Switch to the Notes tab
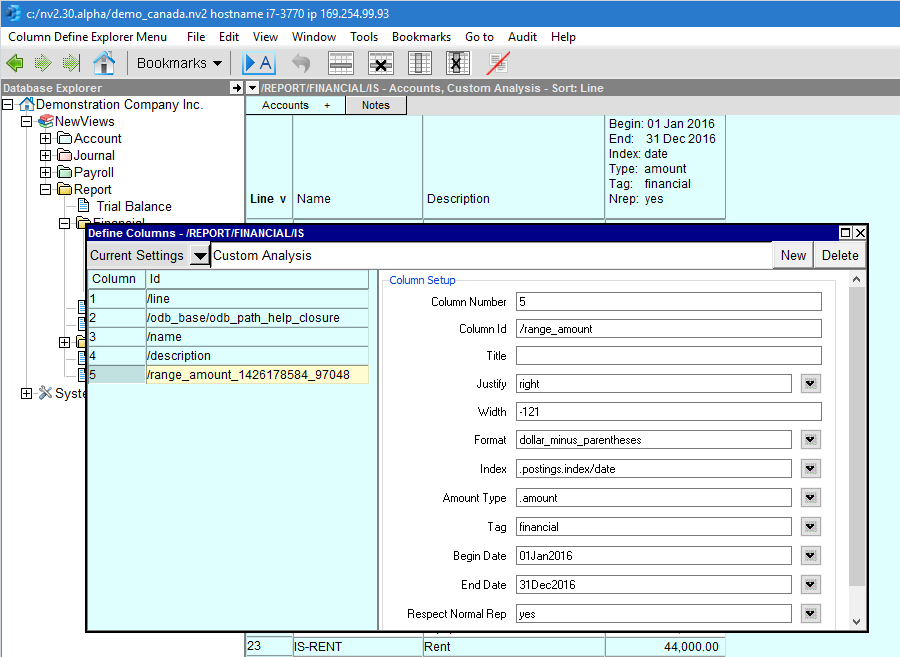The width and height of the screenshot is (900, 657). 376,105
